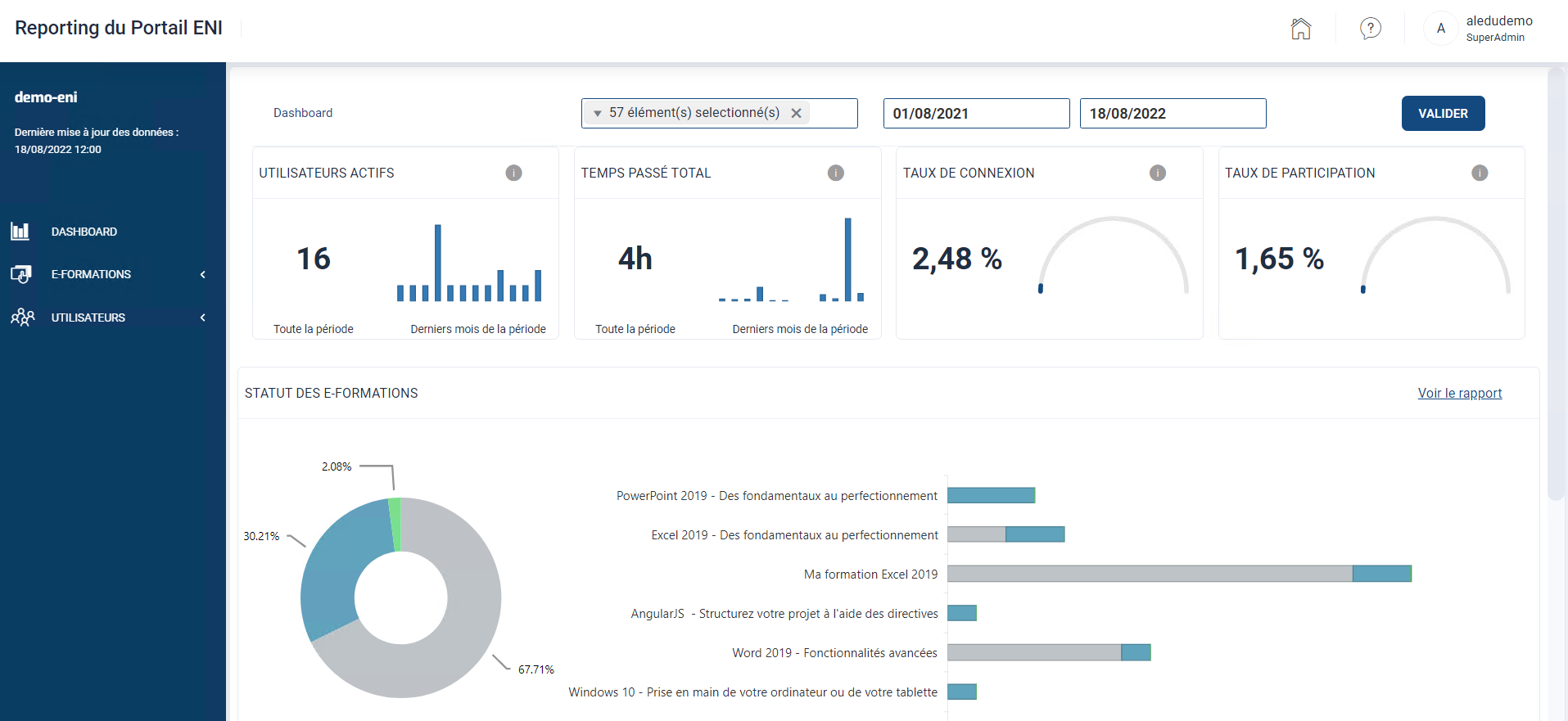
Task: Show info for Taux de Connexion card
Action: click(1157, 173)
